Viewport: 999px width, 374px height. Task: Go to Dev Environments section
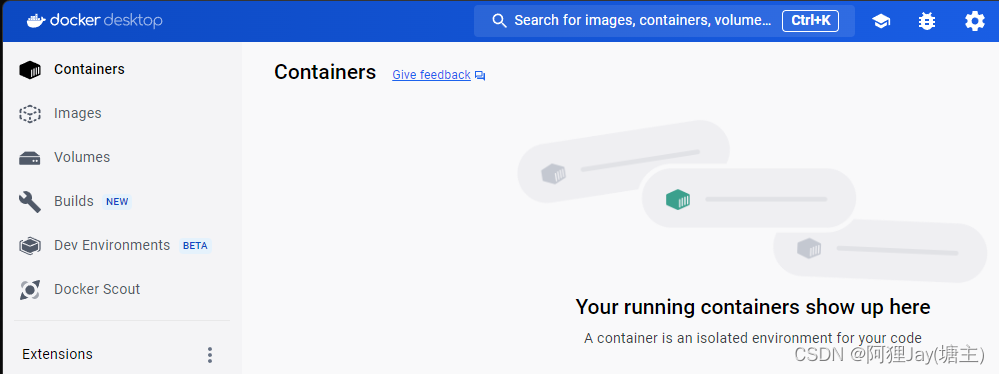(112, 245)
